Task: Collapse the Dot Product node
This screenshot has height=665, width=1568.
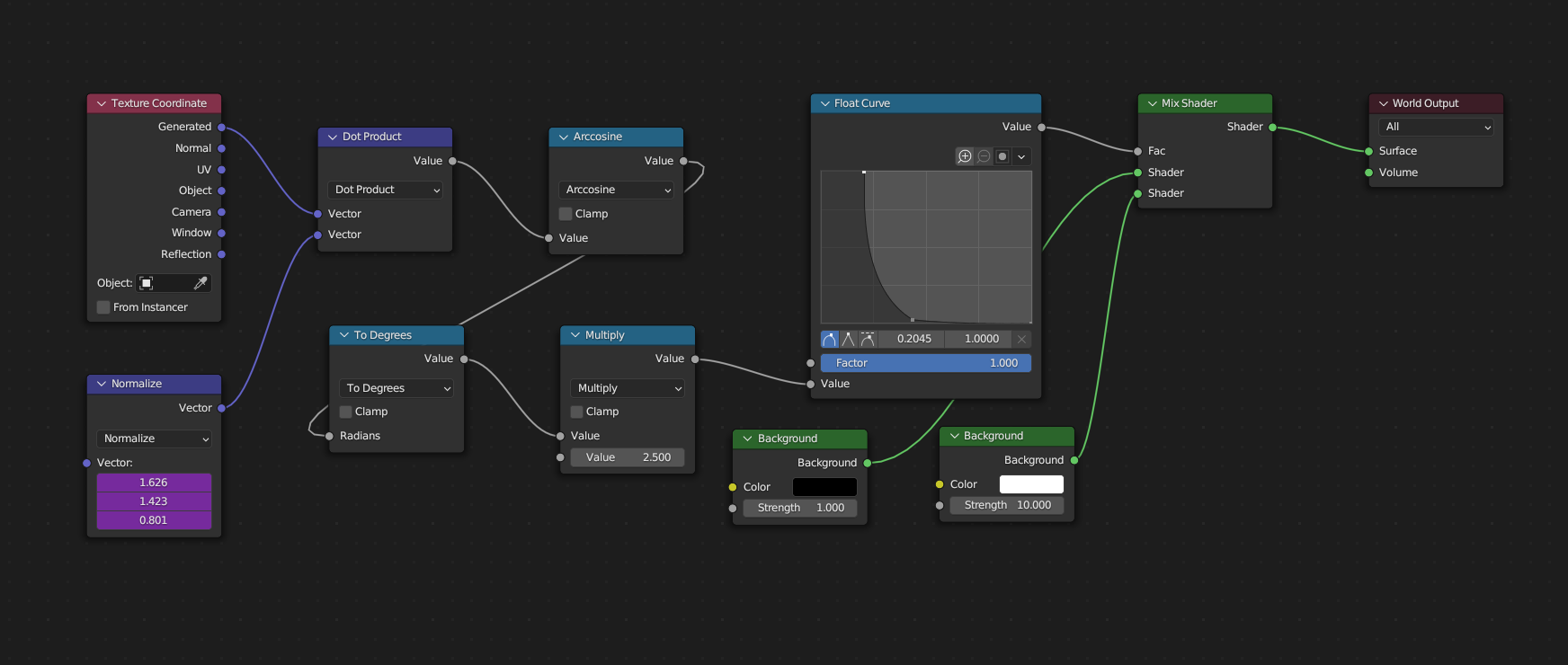Action: click(x=333, y=137)
